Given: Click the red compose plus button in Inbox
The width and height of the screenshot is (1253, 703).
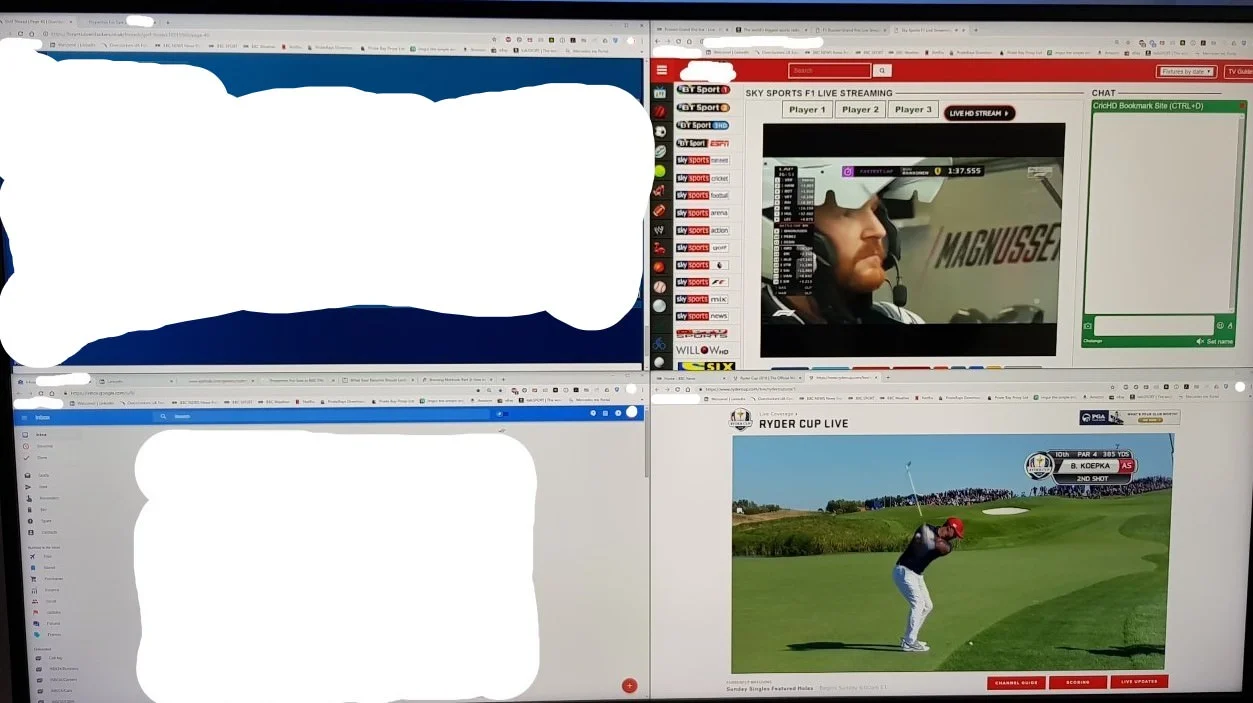Looking at the screenshot, I should pos(629,685).
